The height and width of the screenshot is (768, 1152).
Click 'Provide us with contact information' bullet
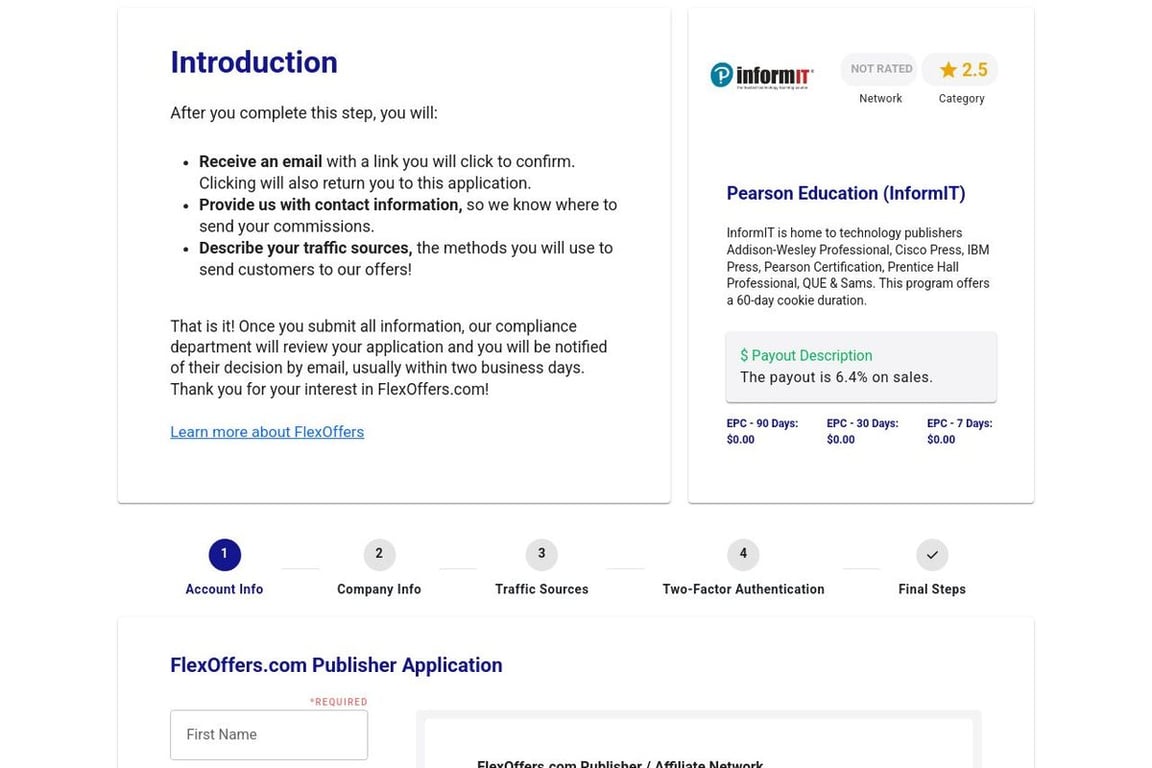click(331, 205)
